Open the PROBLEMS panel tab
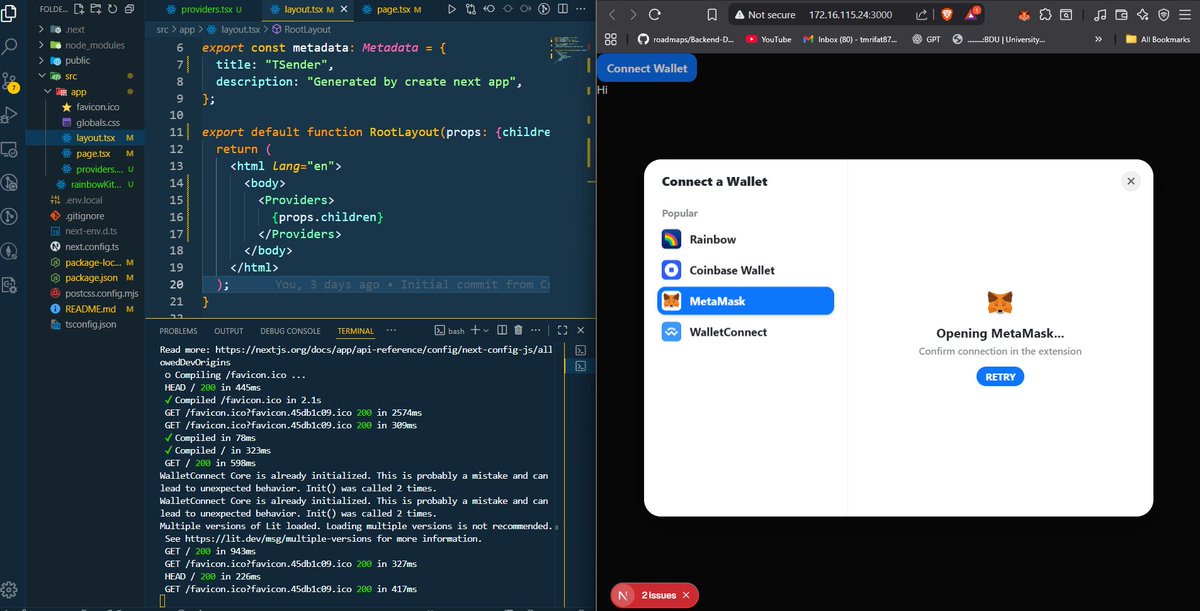Screen dimensions: 1200x611 coord(179,331)
